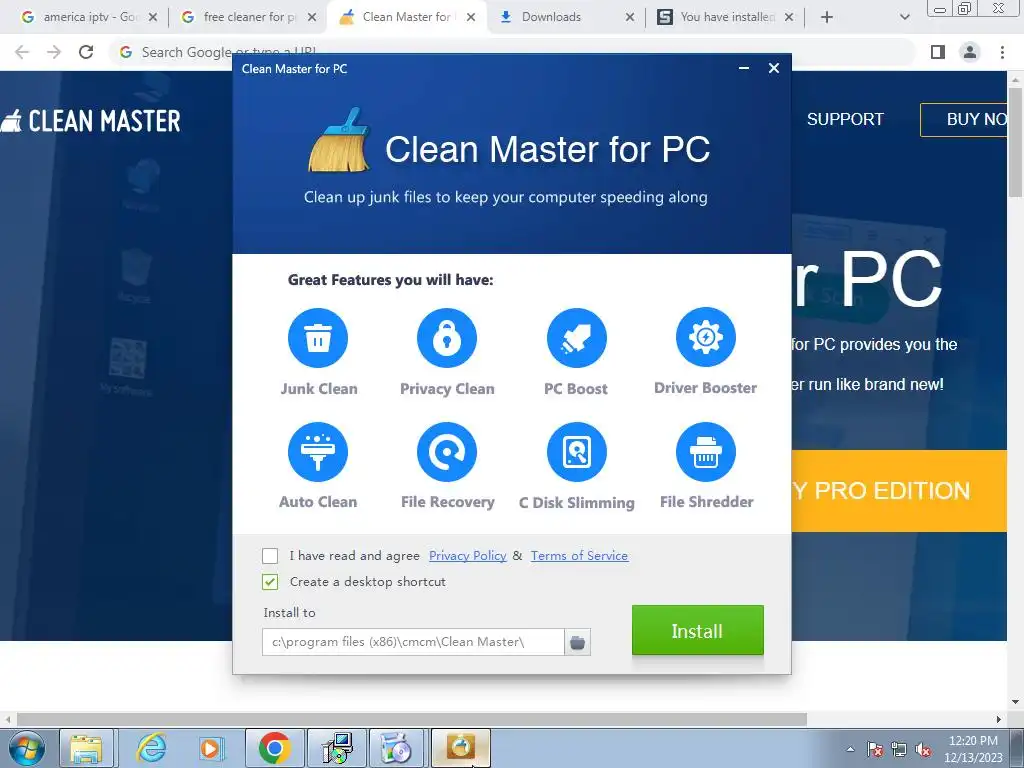Click the Junk Clean trash icon
Viewport: 1024px width, 768px height.
(318, 338)
